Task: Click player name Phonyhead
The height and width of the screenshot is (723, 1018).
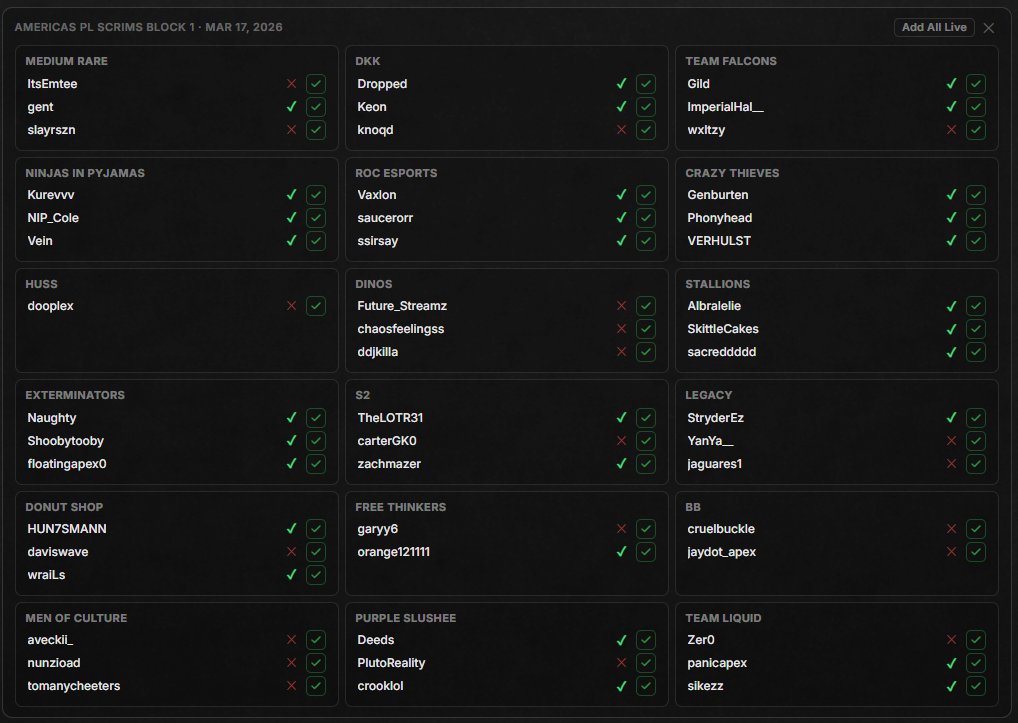Action: click(x=719, y=218)
